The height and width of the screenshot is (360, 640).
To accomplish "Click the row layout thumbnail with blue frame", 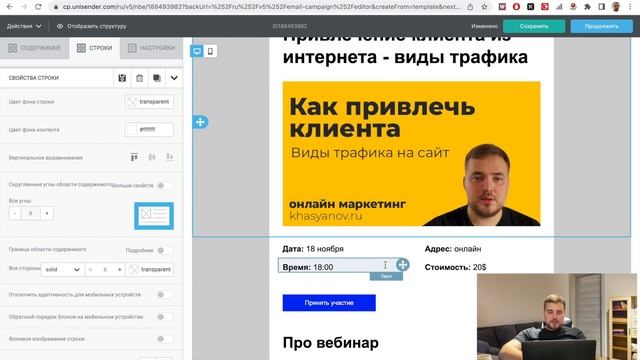I will click(x=154, y=216).
